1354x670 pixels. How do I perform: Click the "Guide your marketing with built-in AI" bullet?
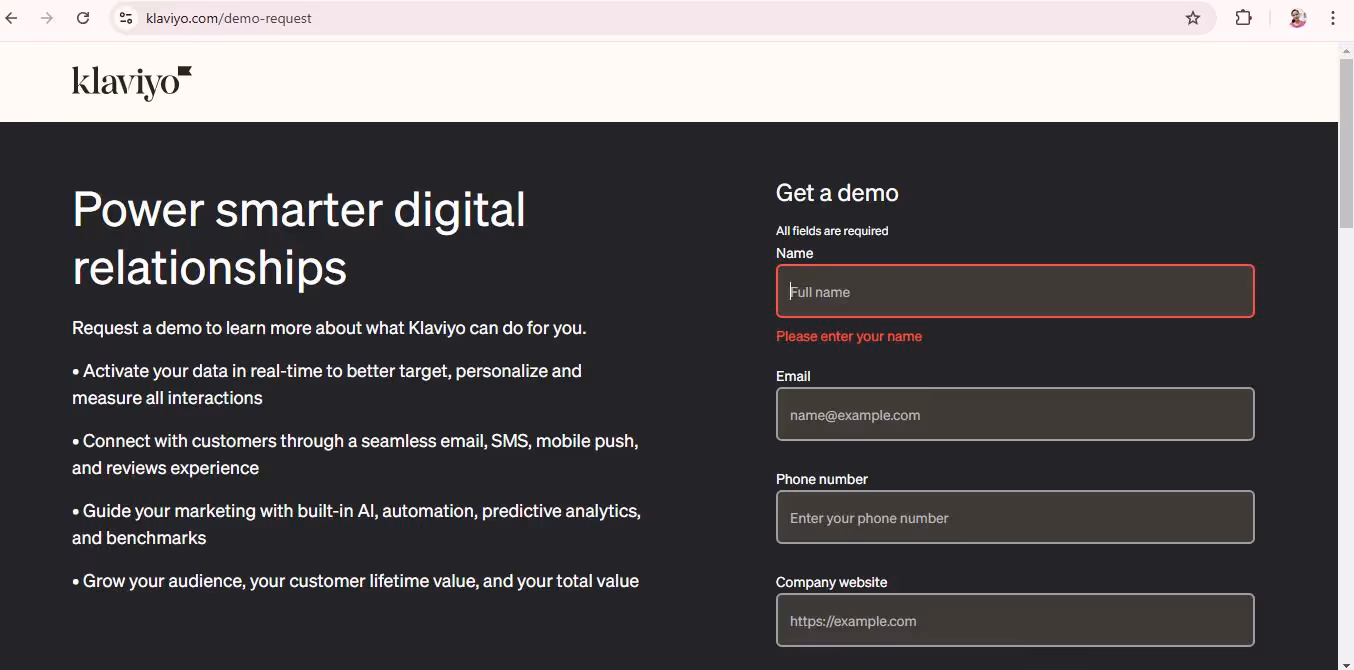(356, 524)
